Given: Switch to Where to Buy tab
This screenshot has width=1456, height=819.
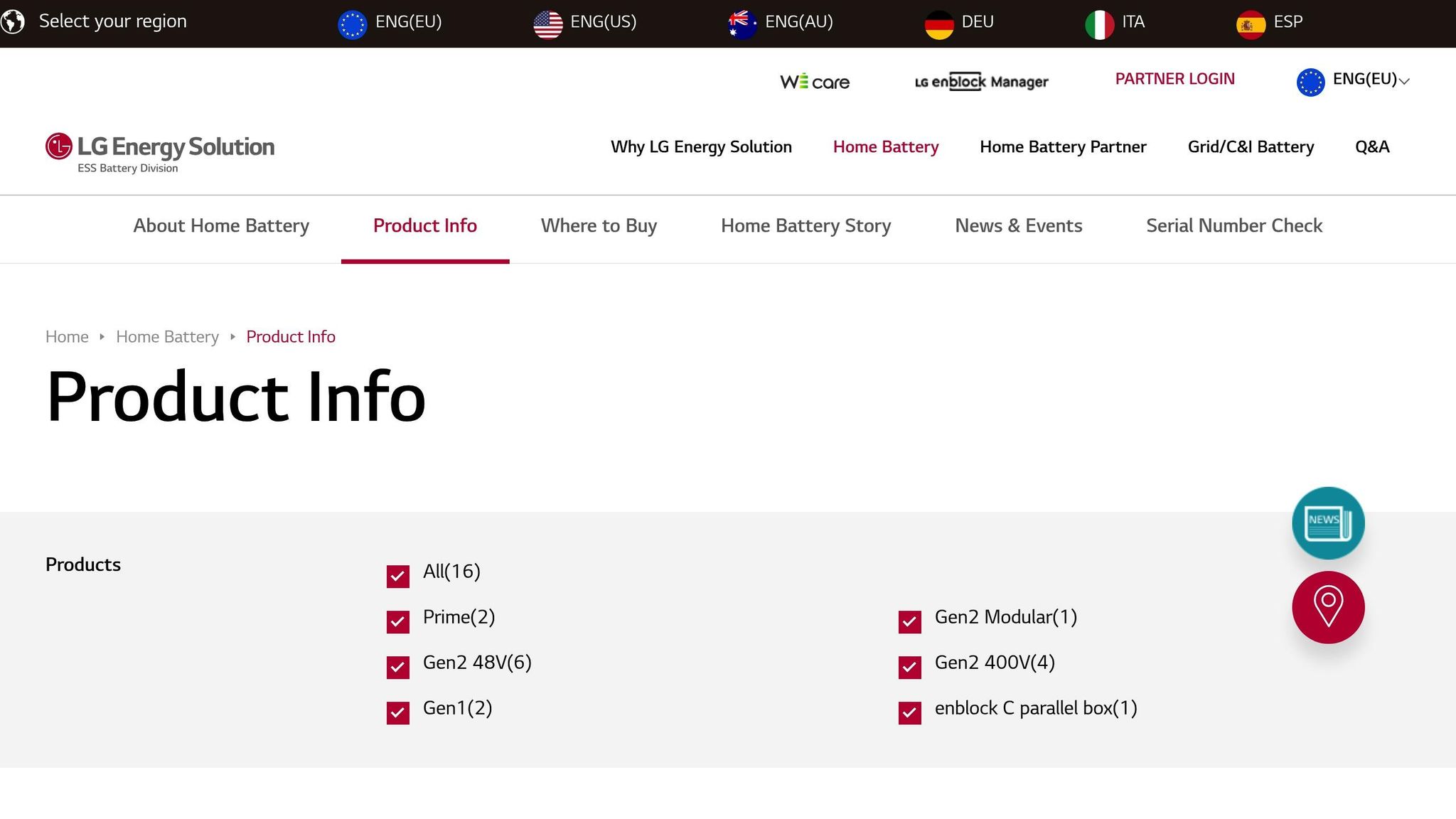Looking at the screenshot, I should click(x=599, y=226).
